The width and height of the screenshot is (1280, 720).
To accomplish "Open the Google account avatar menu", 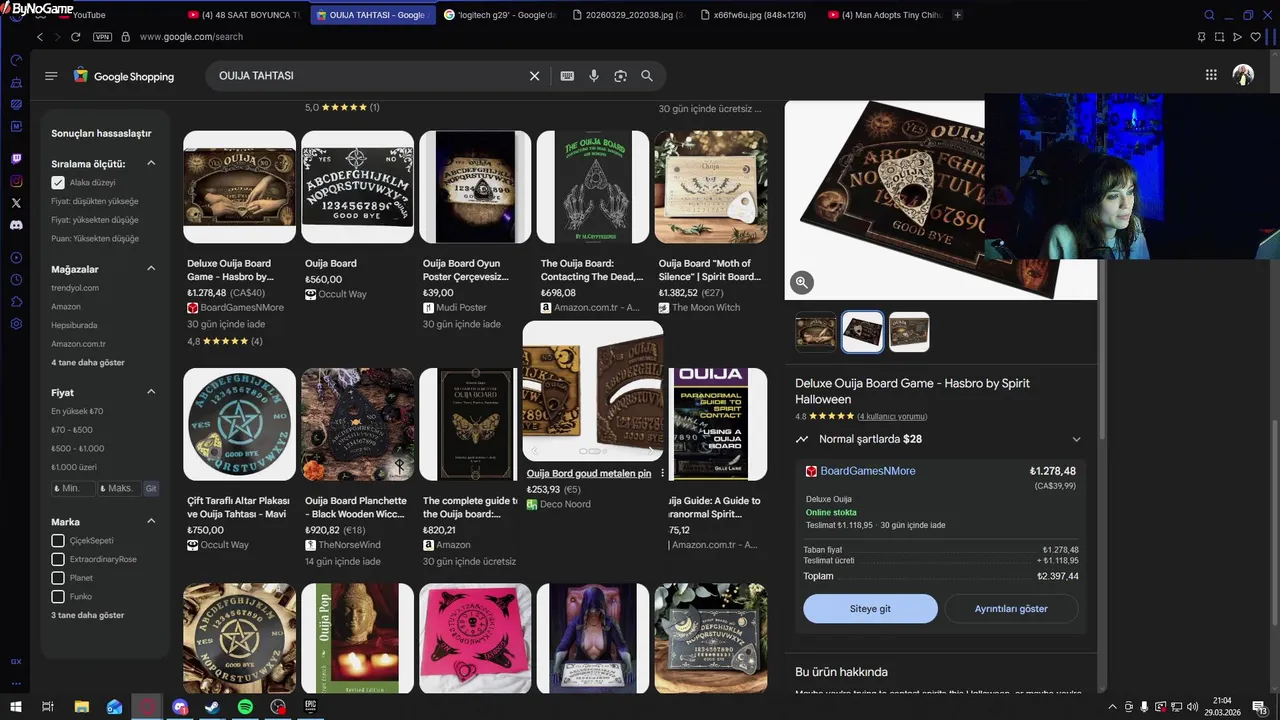I will pyautogui.click(x=1243, y=75).
